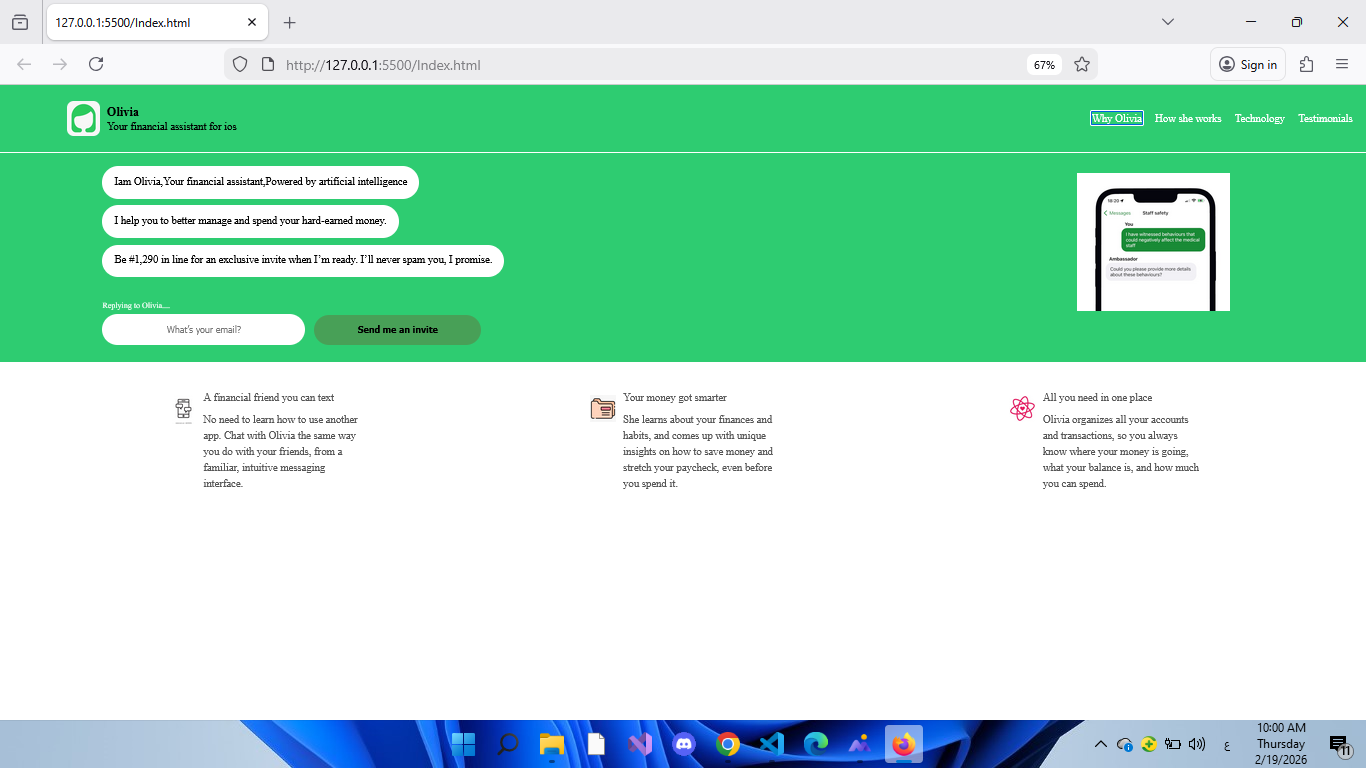Screen dimensions: 1366x768
Task: Open the taskbar clock showing 10:00 AM
Action: coord(1281,744)
